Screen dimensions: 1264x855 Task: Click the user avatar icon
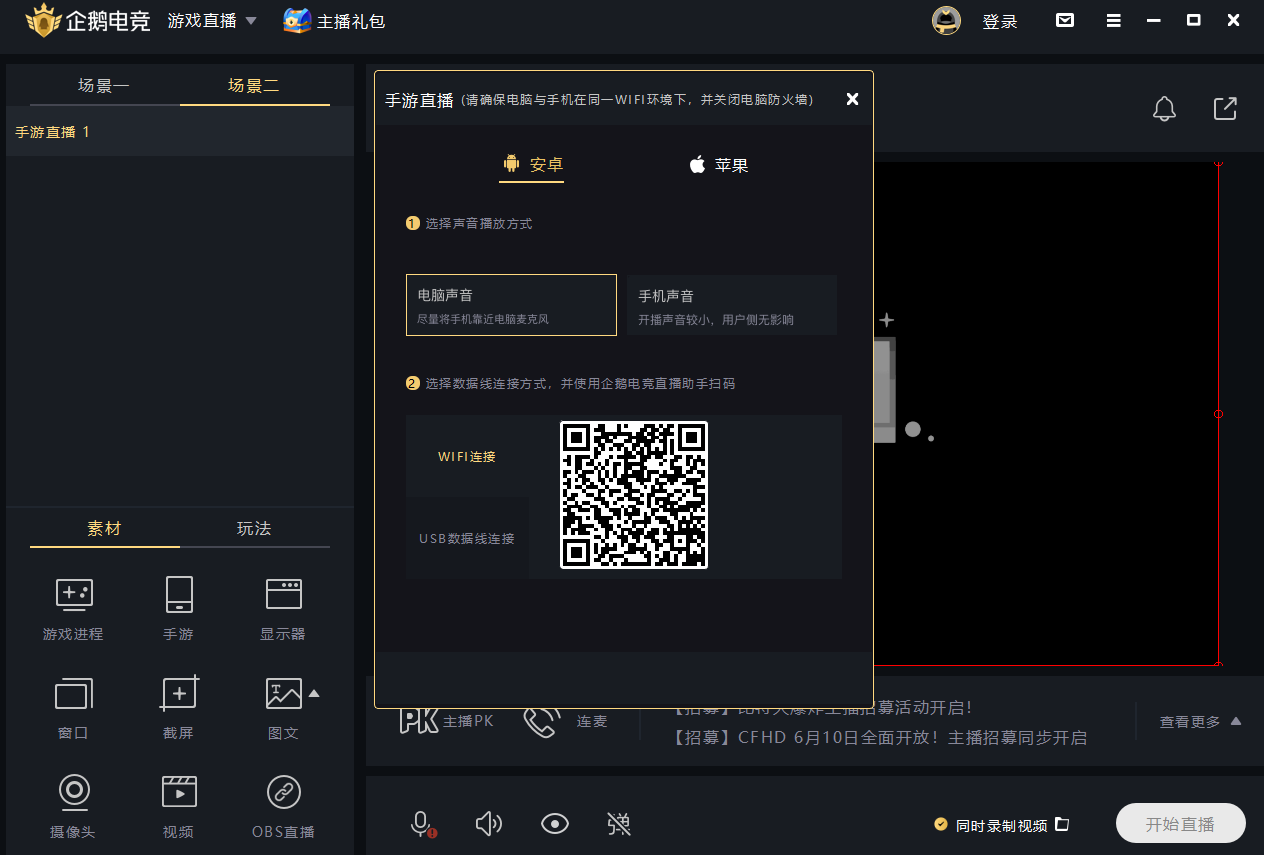click(946, 20)
